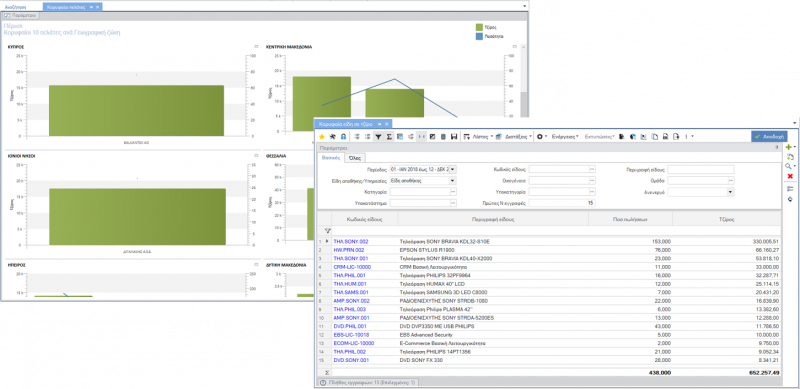Click the expand all rows icon
This screenshot has width=800, height=389.
357,137
